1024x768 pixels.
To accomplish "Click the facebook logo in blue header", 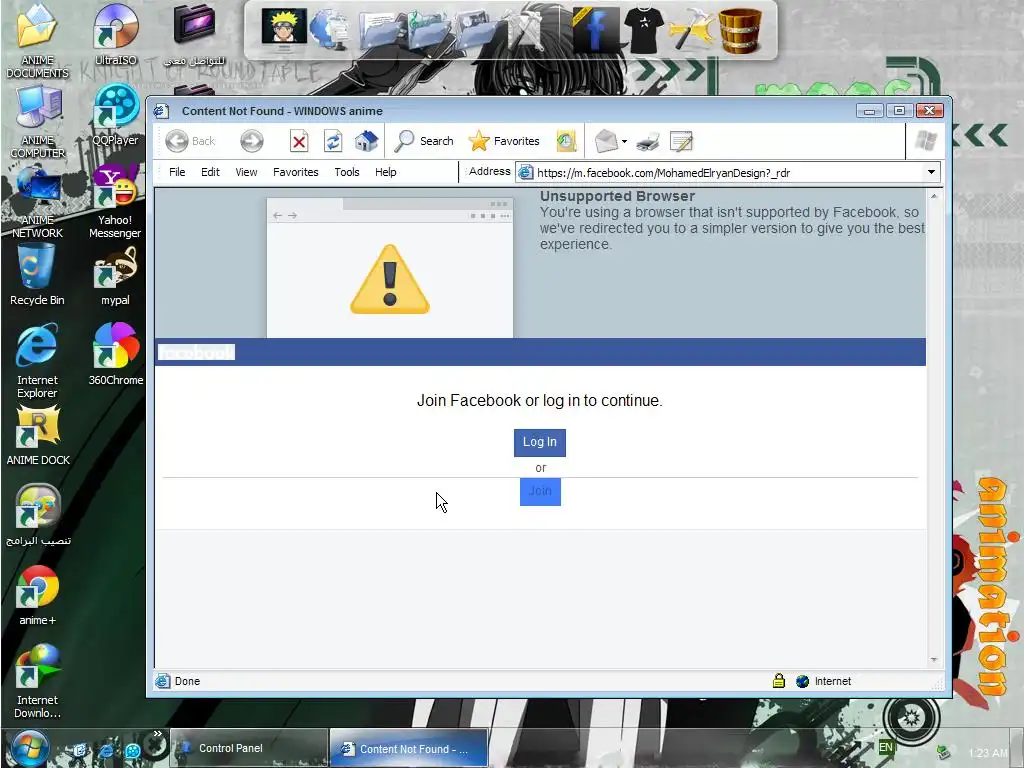I will (x=197, y=353).
